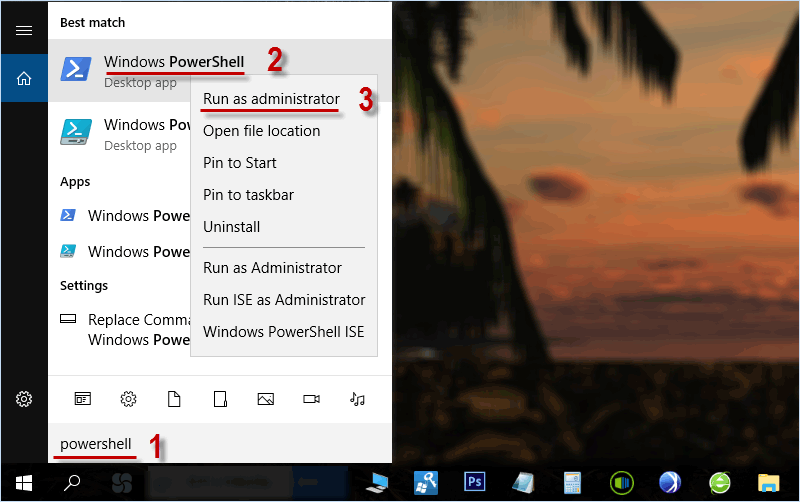
Task: Click the Windows PowerShell best match icon
Action: 76,70
